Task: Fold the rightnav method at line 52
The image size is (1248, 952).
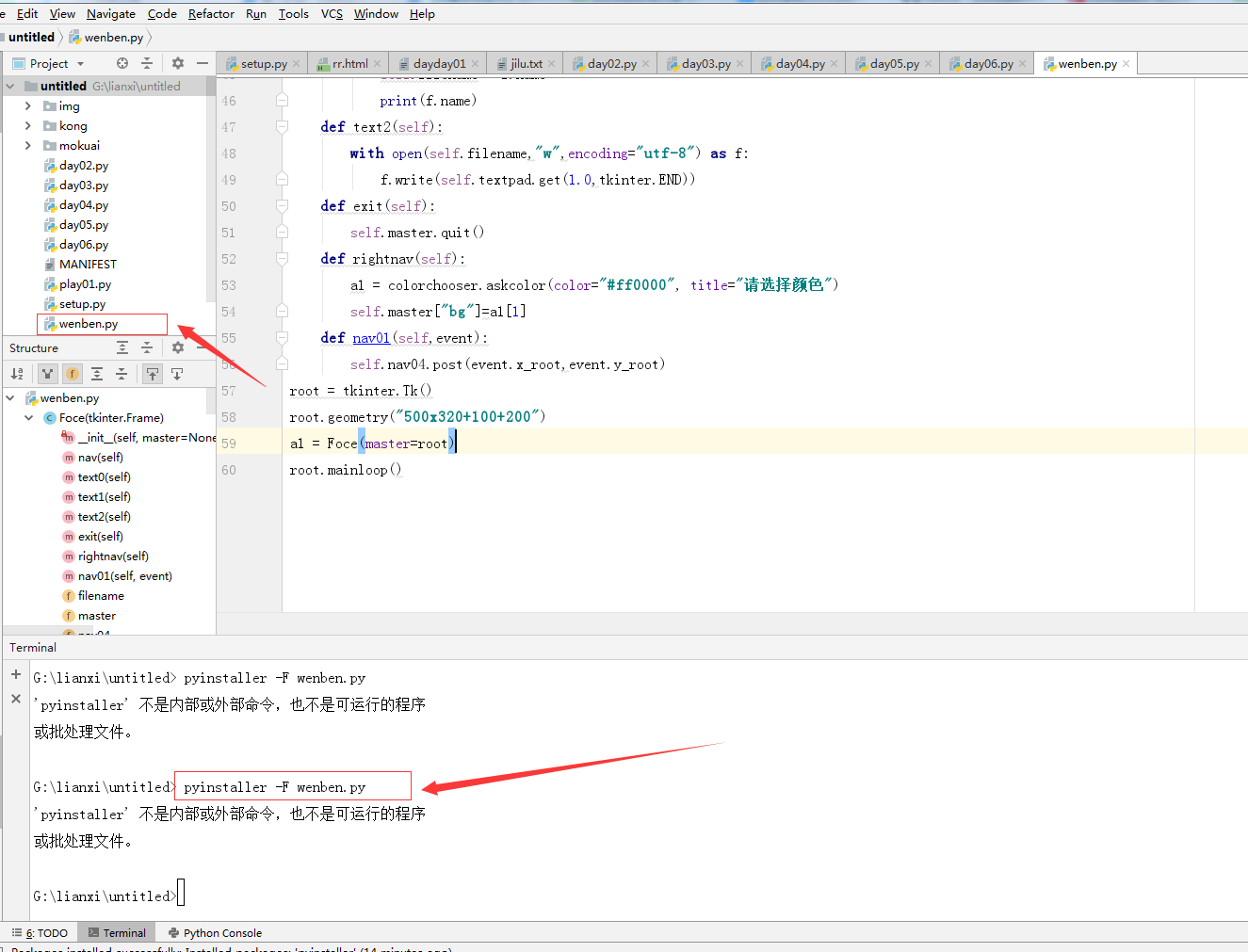Action: [282, 258]
